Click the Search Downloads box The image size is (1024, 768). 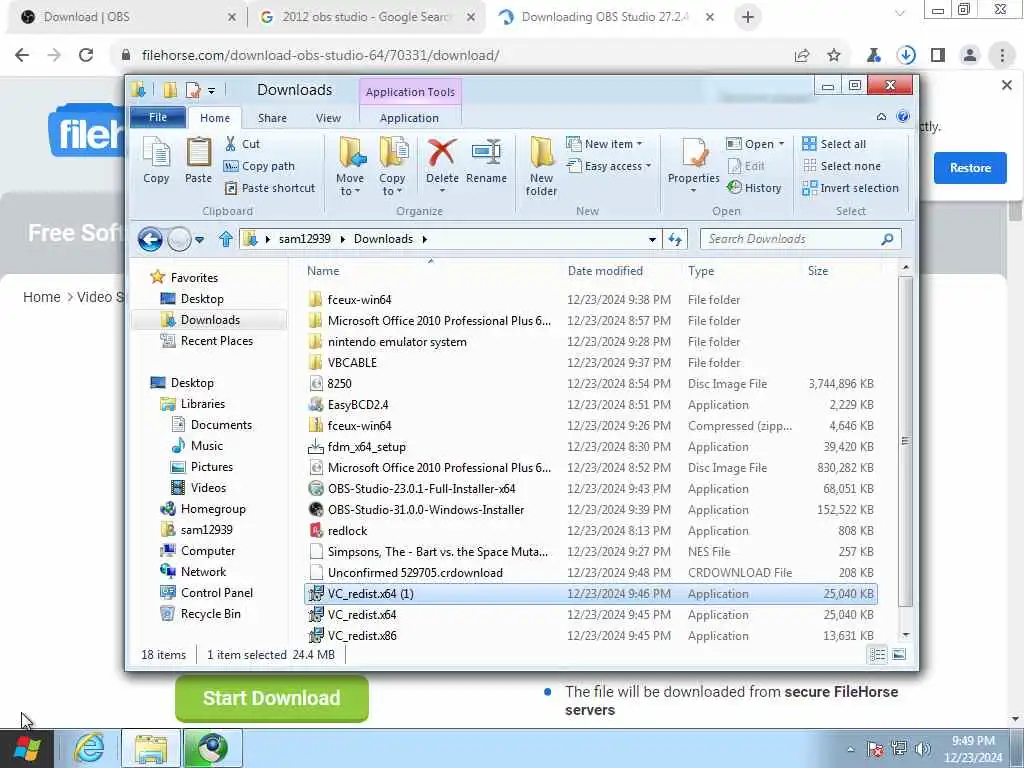[801, 239]
